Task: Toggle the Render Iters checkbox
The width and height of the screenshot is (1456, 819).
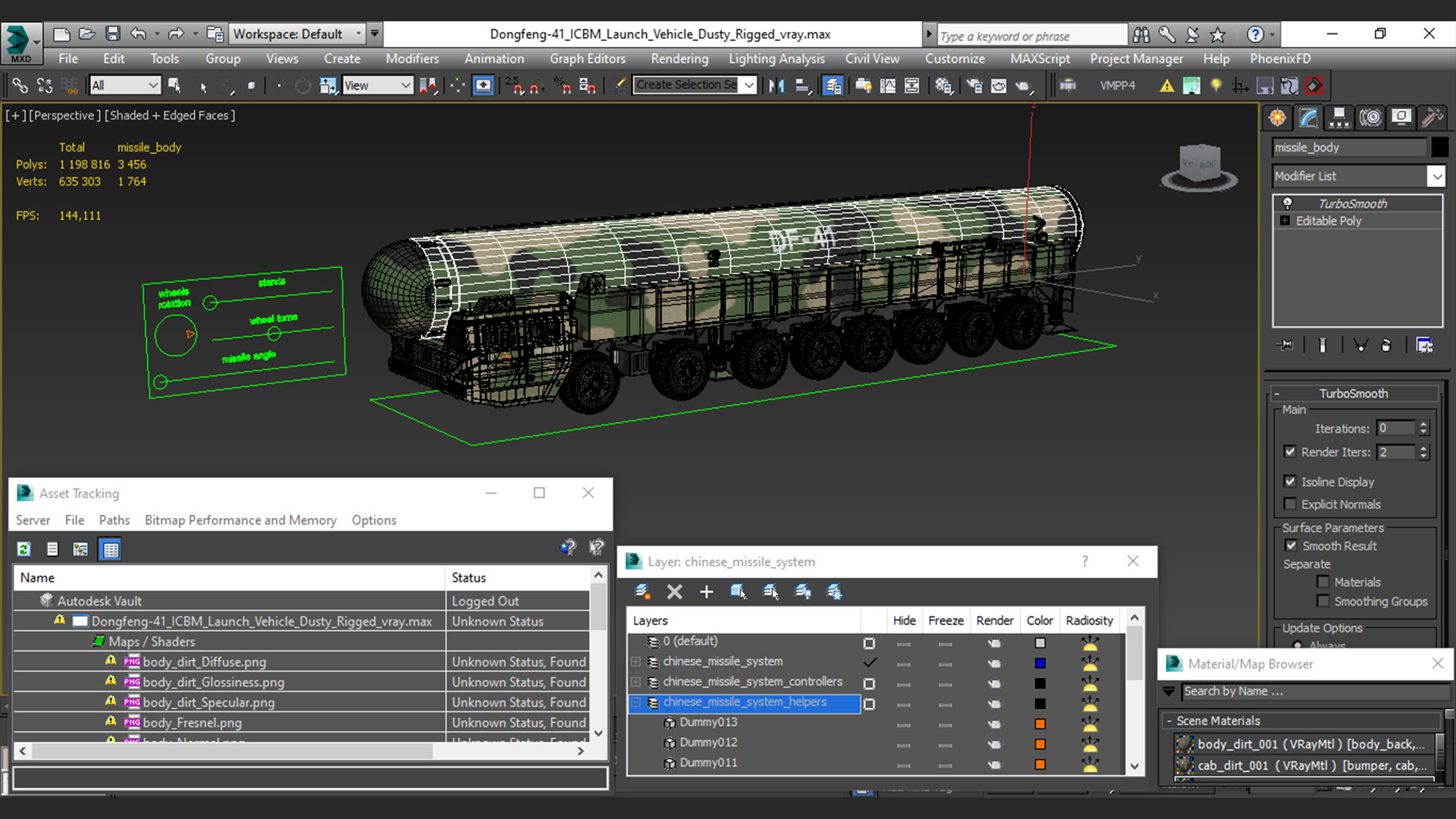Action: click(1290, 451)
